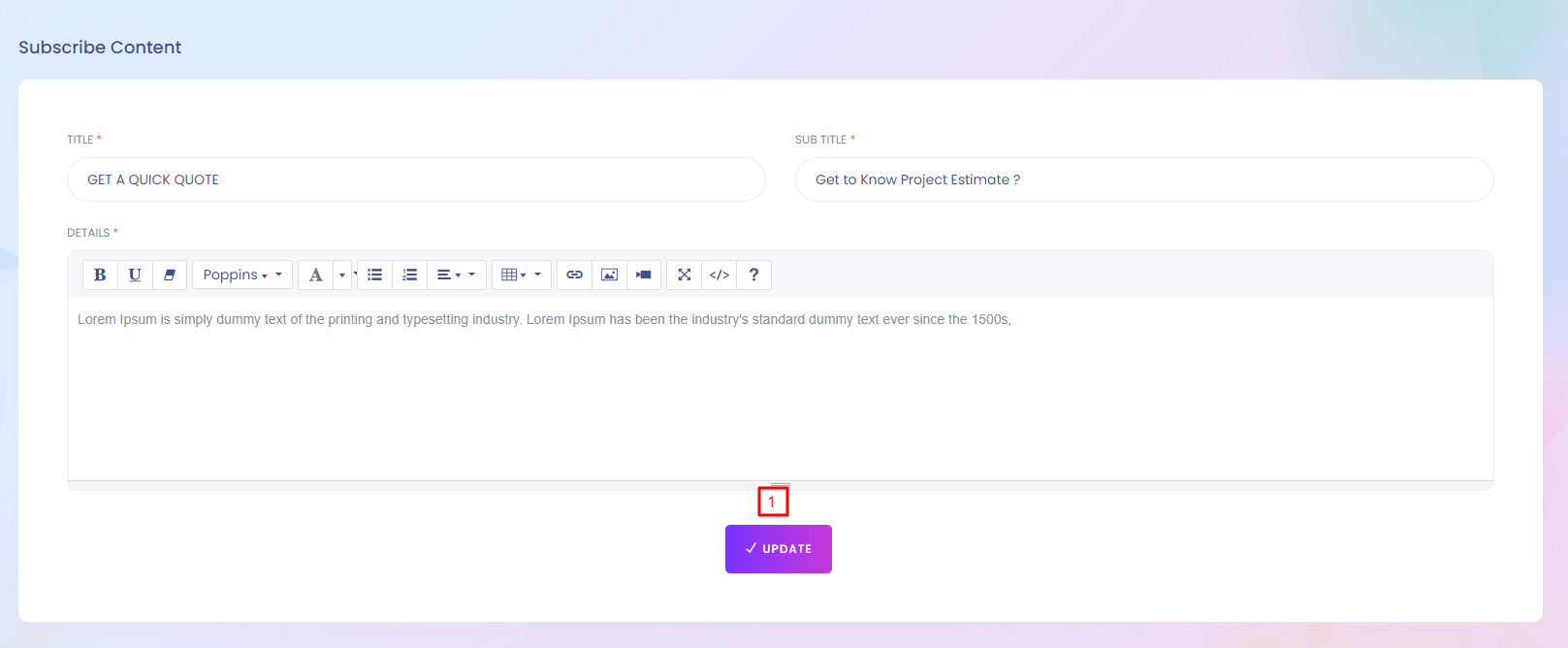Click the insert link icon

[574, 275]
